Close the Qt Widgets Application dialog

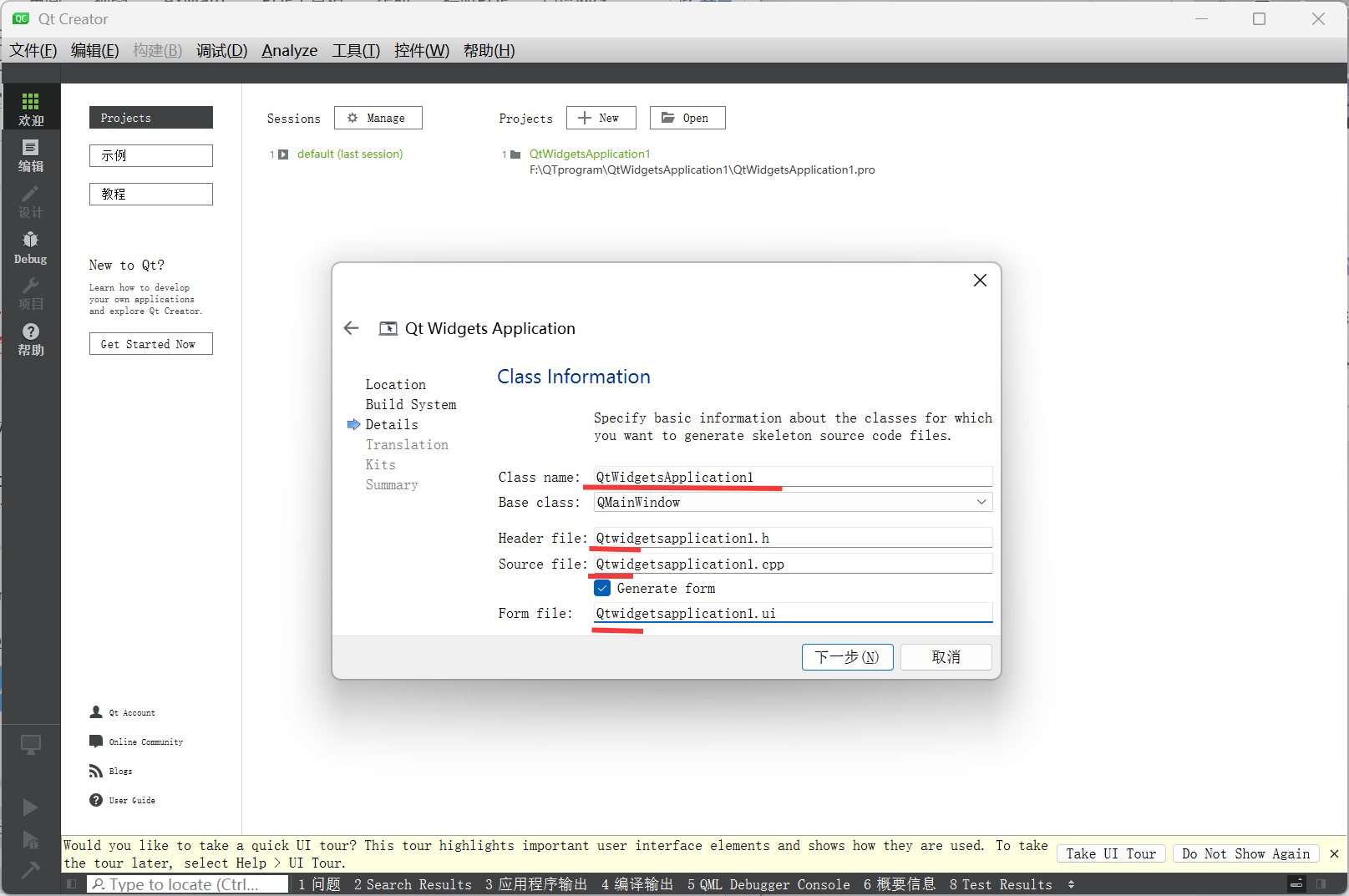(x=980, y=281)
